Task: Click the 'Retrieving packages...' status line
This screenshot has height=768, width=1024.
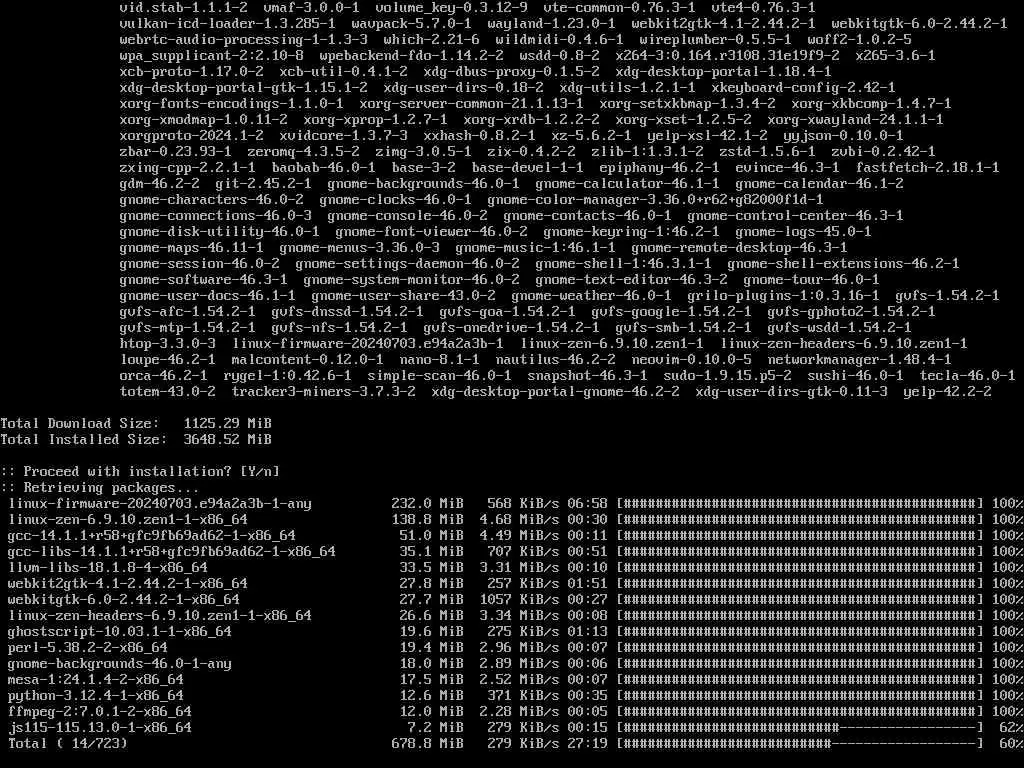Action: pyautogui.click(x=100, y=487)
